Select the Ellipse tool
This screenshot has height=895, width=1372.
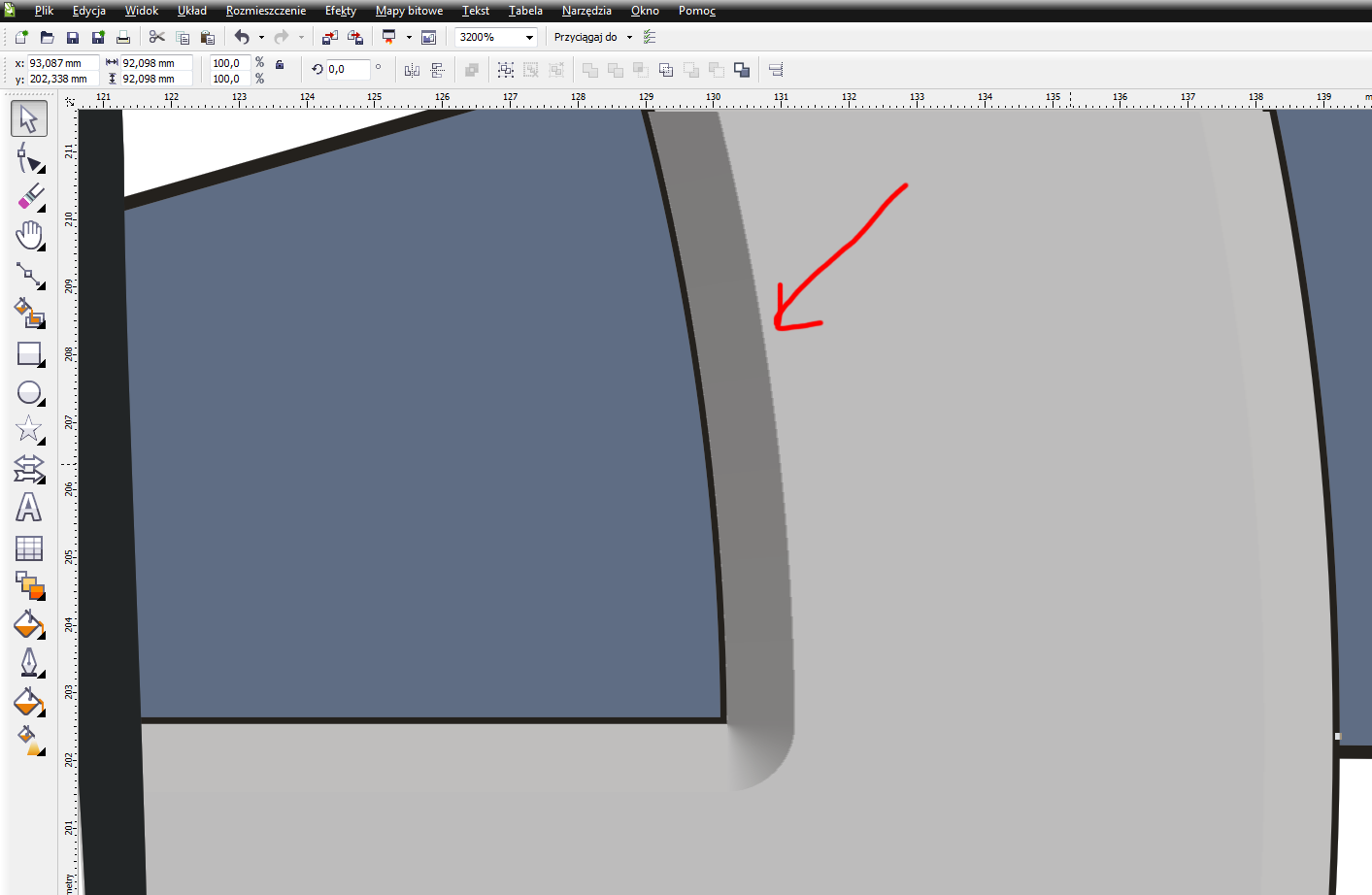[x=29, y=393]
